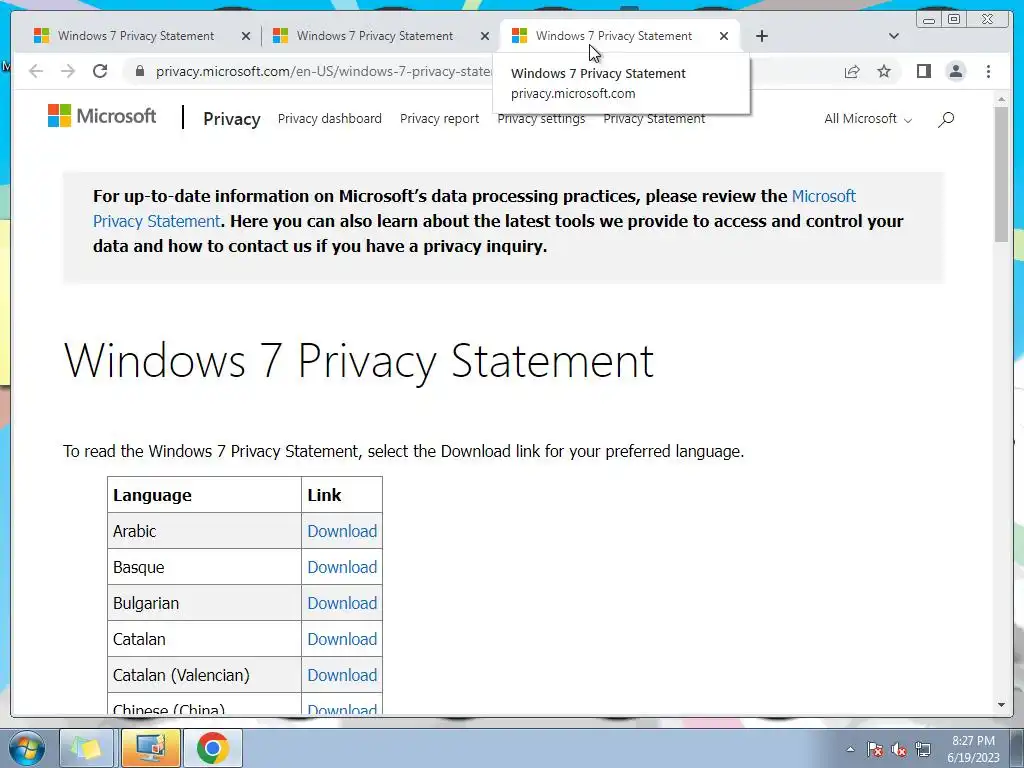
Task: Switch to the first Windows 7 Privacy Statement tab
Action: coord(136,36)
